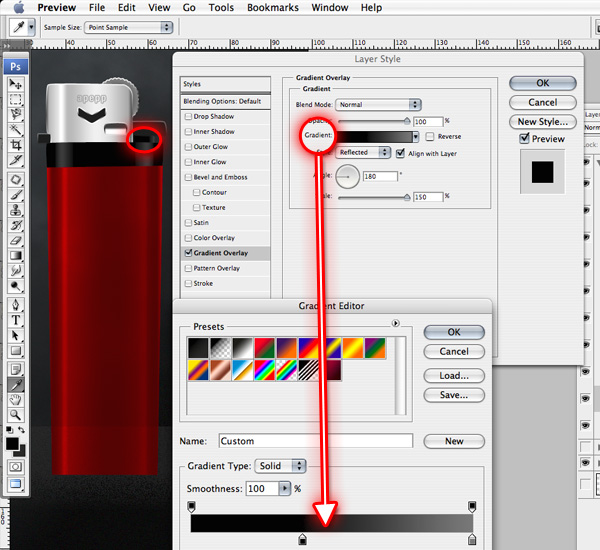This screenshot has width=600, height=550.
Task: Select the Horizontal Type tool
Action: coord(17,320)
